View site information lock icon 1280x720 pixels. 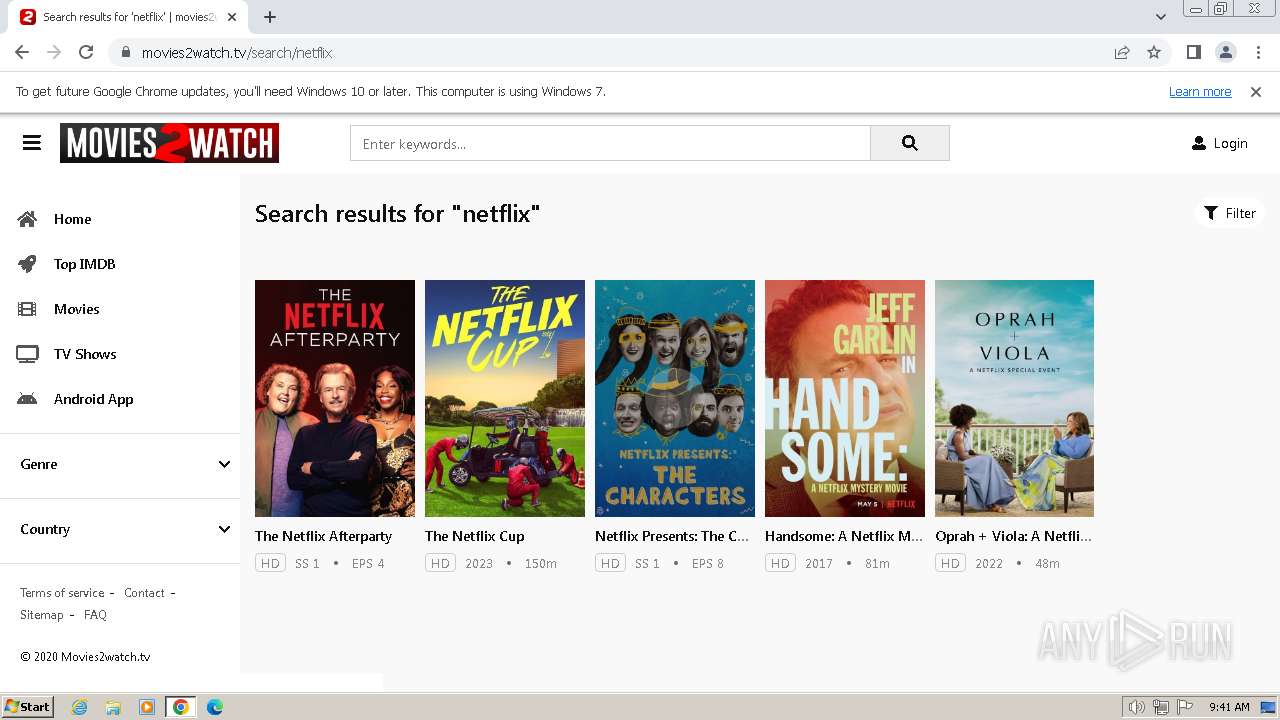[125, 52]
